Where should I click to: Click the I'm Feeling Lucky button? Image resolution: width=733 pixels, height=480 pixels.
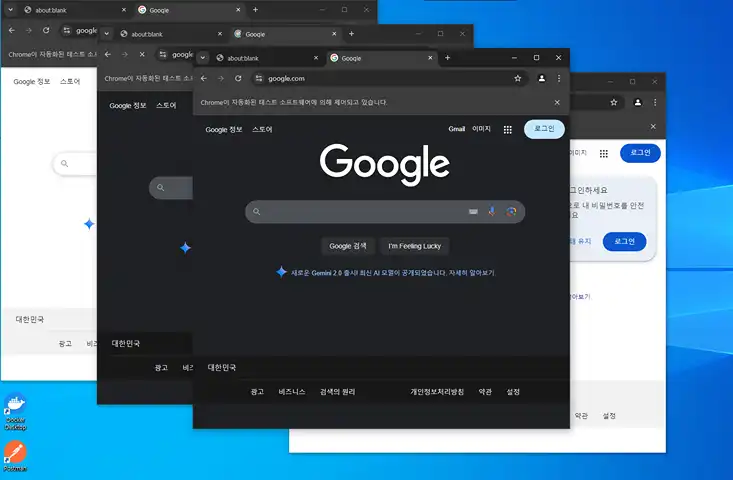pyautogui.click(x=415, y=246)
